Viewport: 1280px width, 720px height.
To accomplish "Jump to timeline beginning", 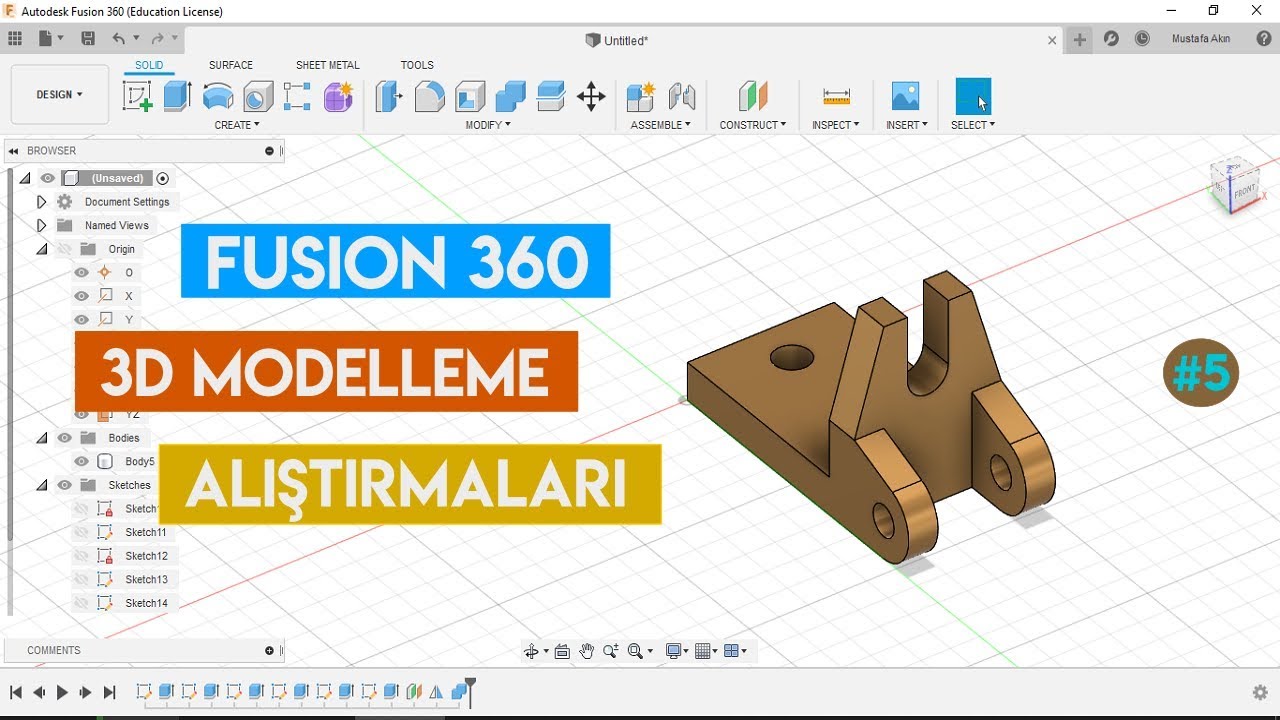I will 16,692.
